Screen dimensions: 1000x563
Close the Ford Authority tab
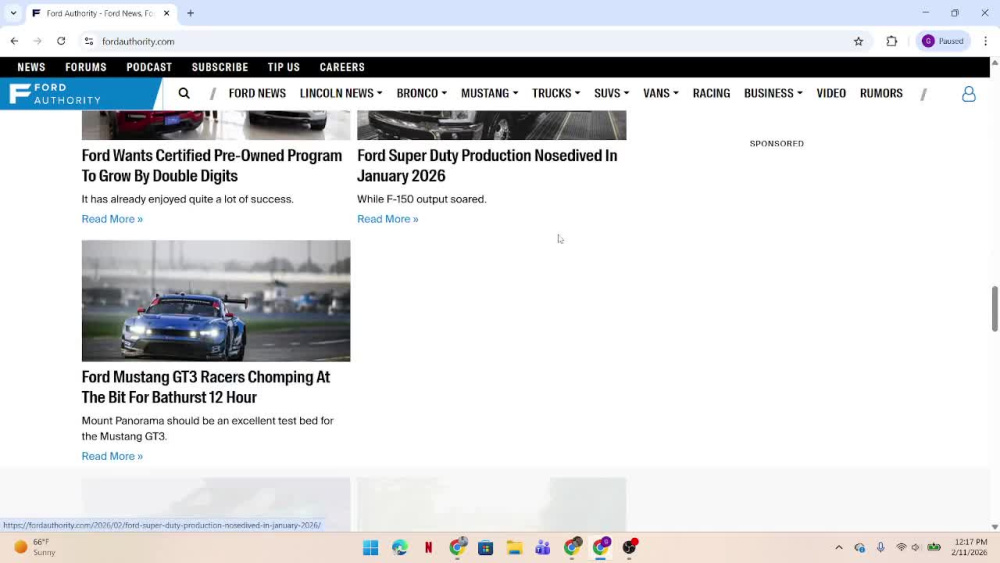166,13
